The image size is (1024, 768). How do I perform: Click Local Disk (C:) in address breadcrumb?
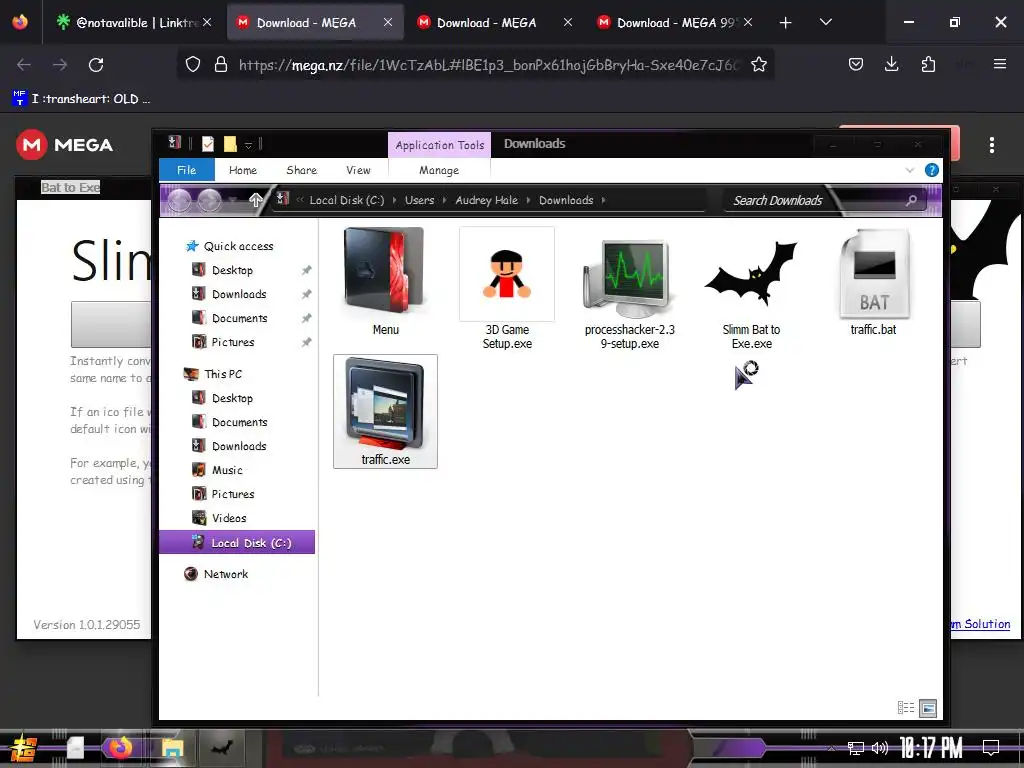point(347,200)
